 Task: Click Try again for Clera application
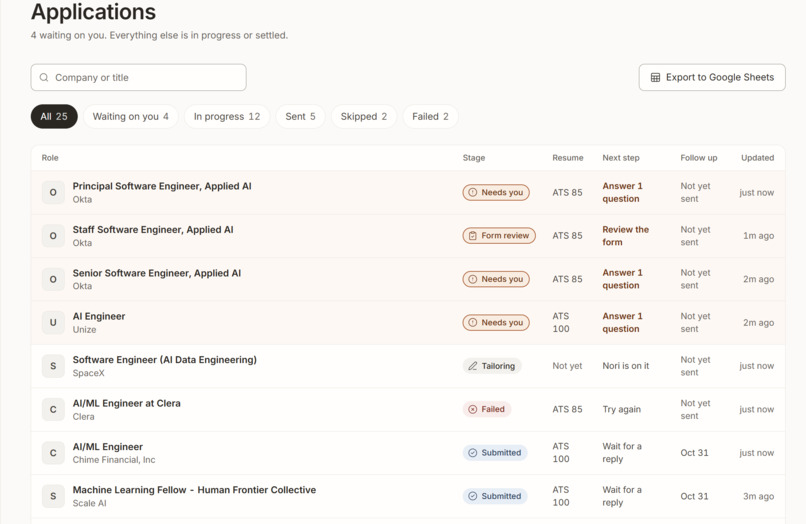tap(621, 409)
